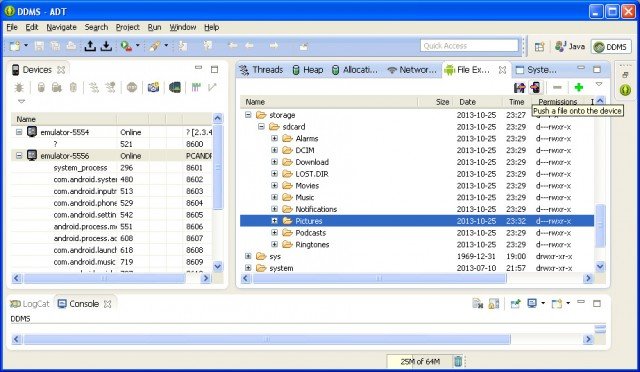Switch to the Java perspective

(570, 47)
